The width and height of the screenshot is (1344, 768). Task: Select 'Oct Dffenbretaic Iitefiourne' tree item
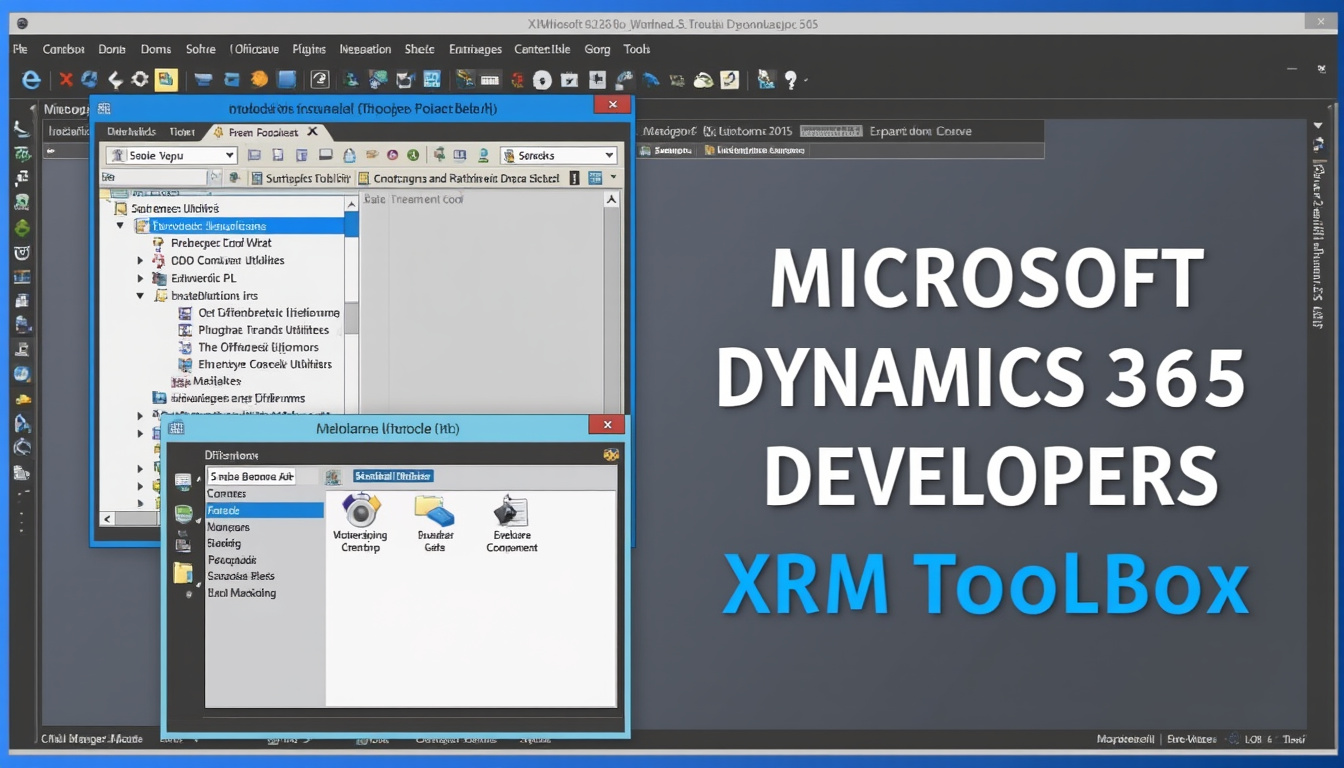coord(268,312)
